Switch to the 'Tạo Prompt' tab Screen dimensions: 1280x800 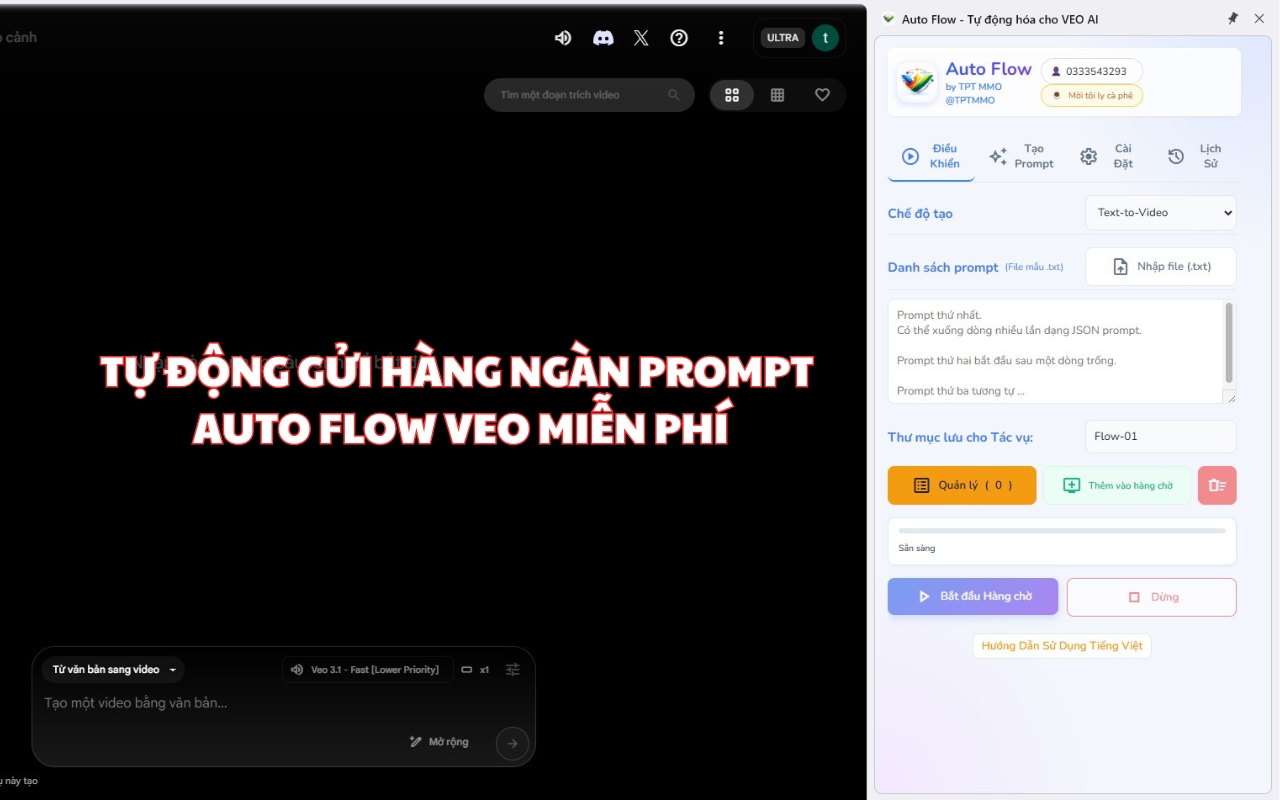pos(1021,157)
